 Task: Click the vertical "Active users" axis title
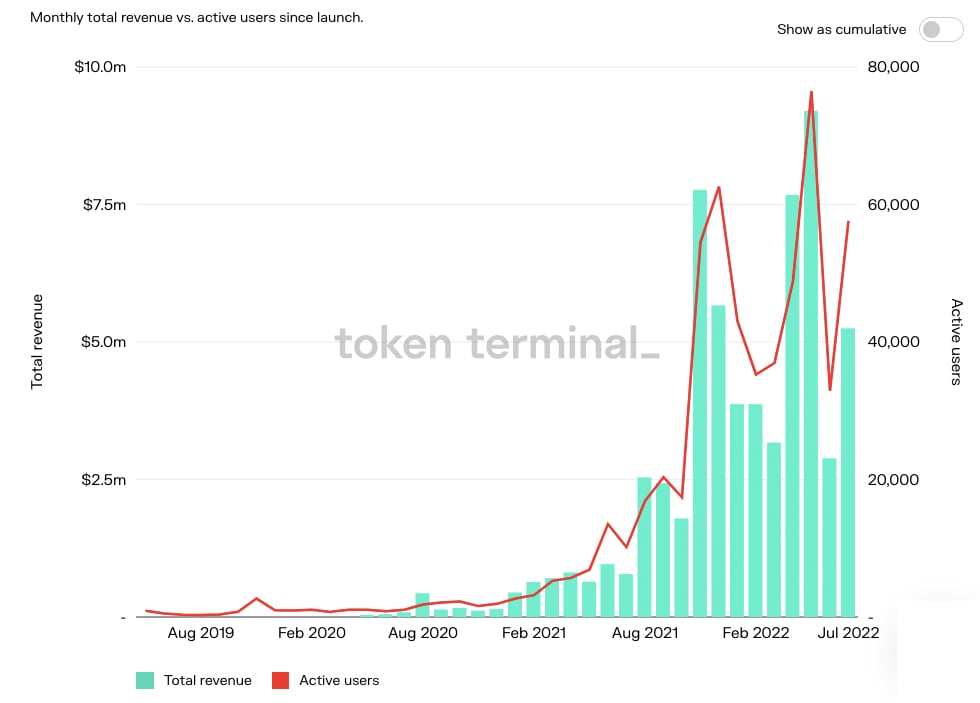pos(957,344)
